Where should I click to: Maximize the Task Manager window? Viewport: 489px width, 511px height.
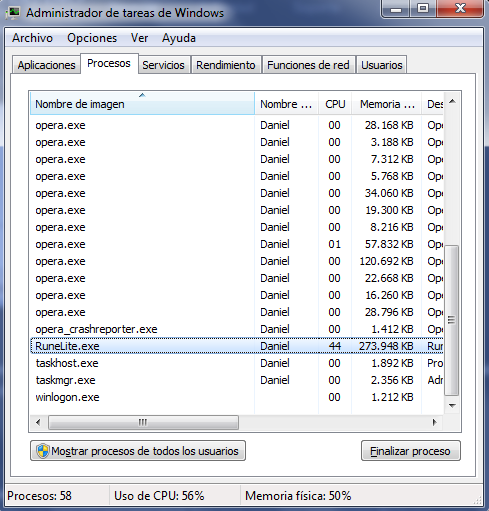[423, 8]
